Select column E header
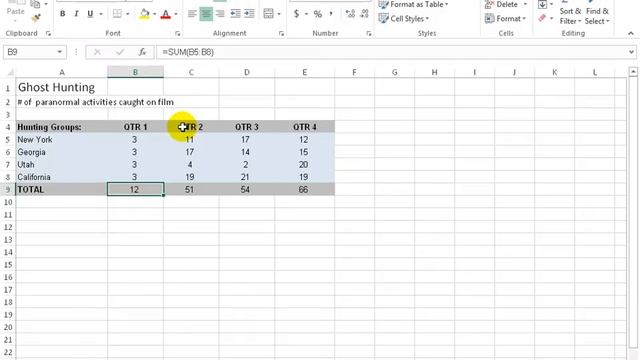The image size is (640, 360). (304, 72)
